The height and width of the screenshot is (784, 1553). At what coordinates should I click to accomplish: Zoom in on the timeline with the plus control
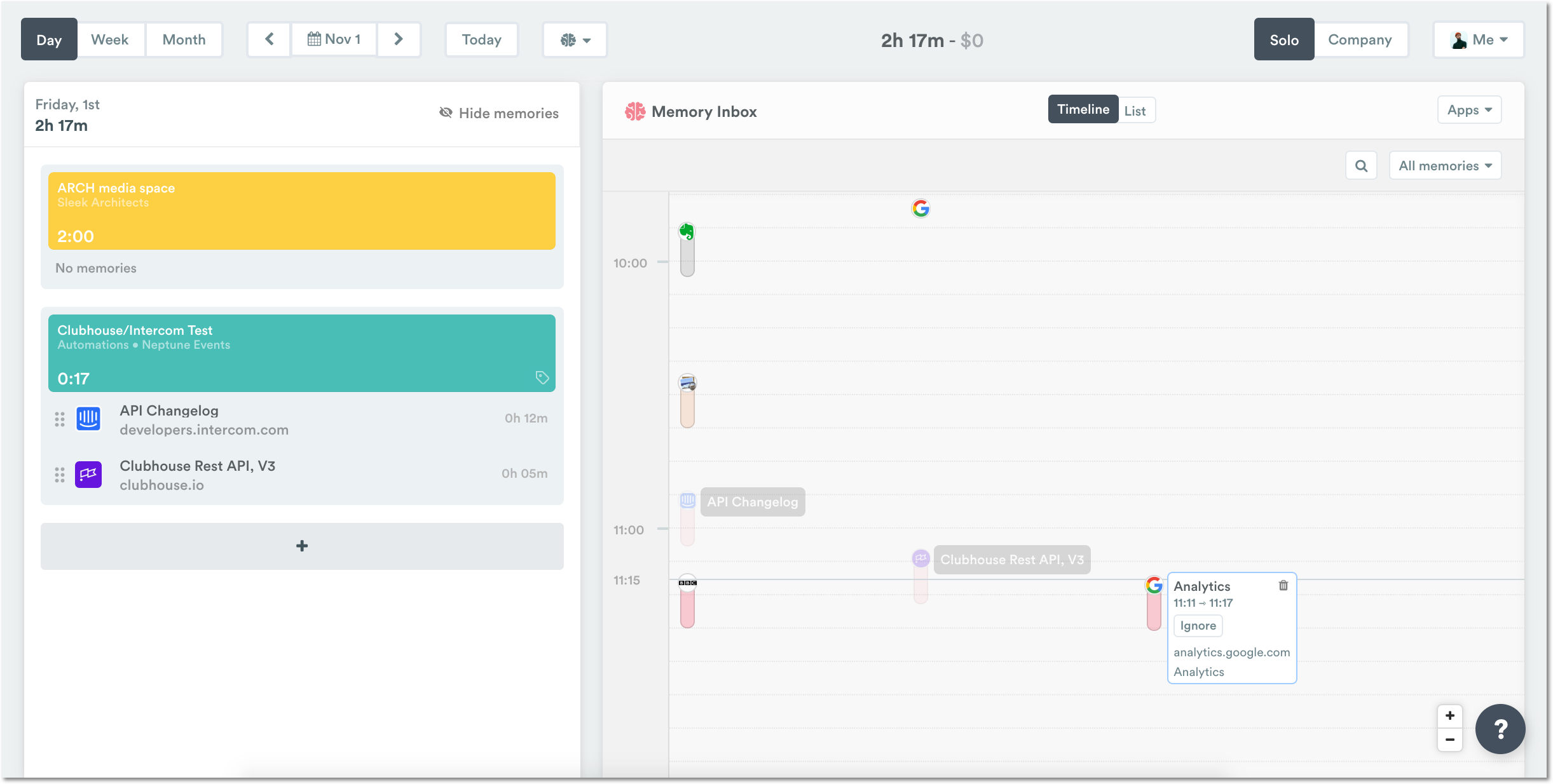point(1449,715)
